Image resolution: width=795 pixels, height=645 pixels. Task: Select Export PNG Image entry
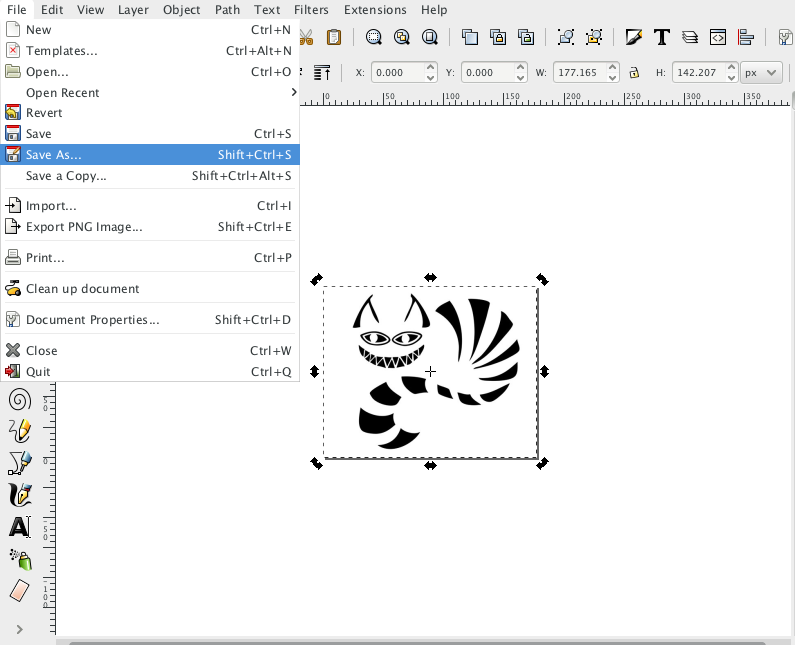150,227
